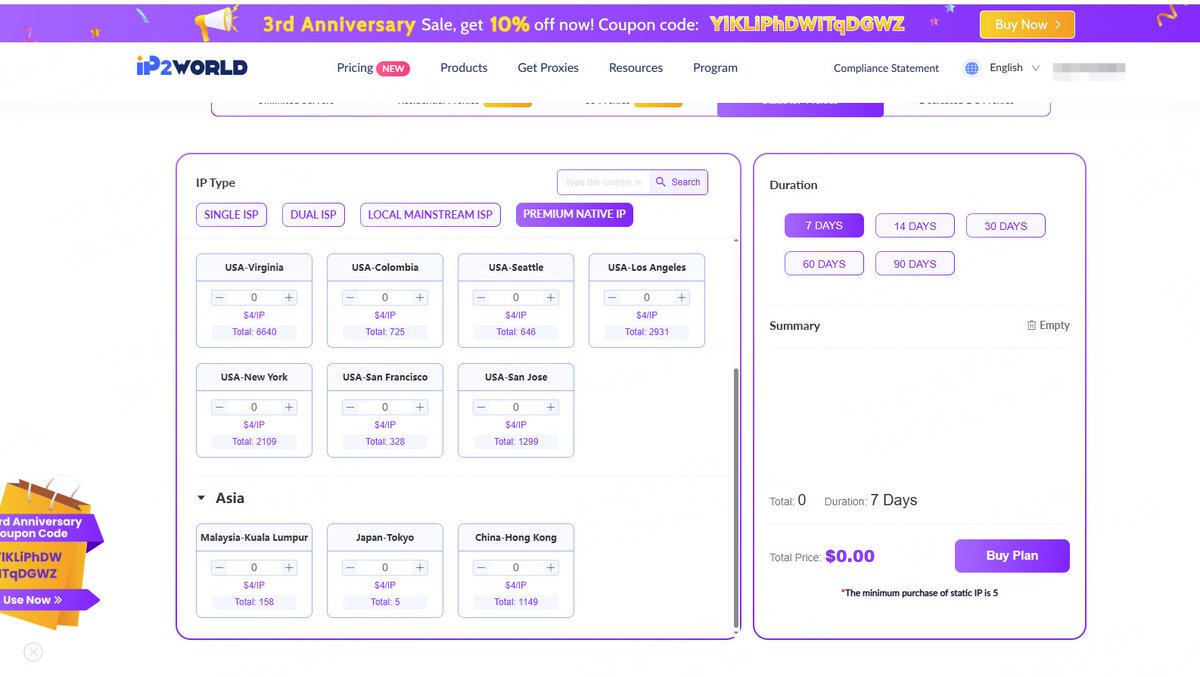The height and width of the screenshot is (677, 1200).
Task: Choose 14 DAYS duration
Action: (x=915, y=226)
